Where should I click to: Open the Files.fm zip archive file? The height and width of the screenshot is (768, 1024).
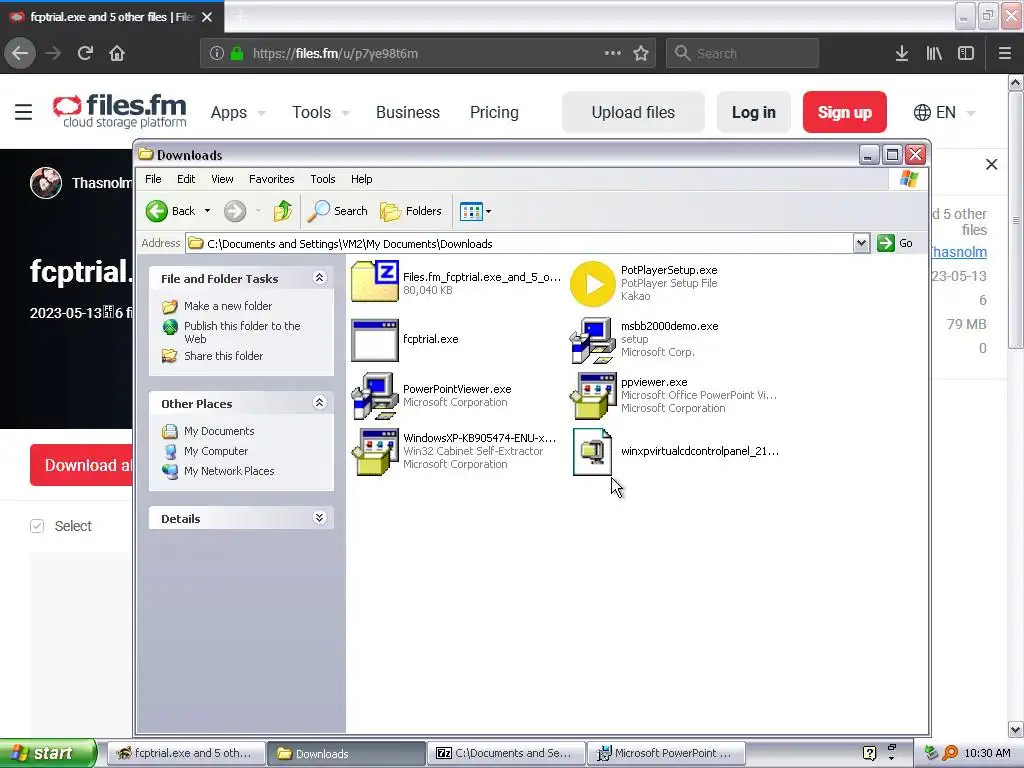click(375, 281)
